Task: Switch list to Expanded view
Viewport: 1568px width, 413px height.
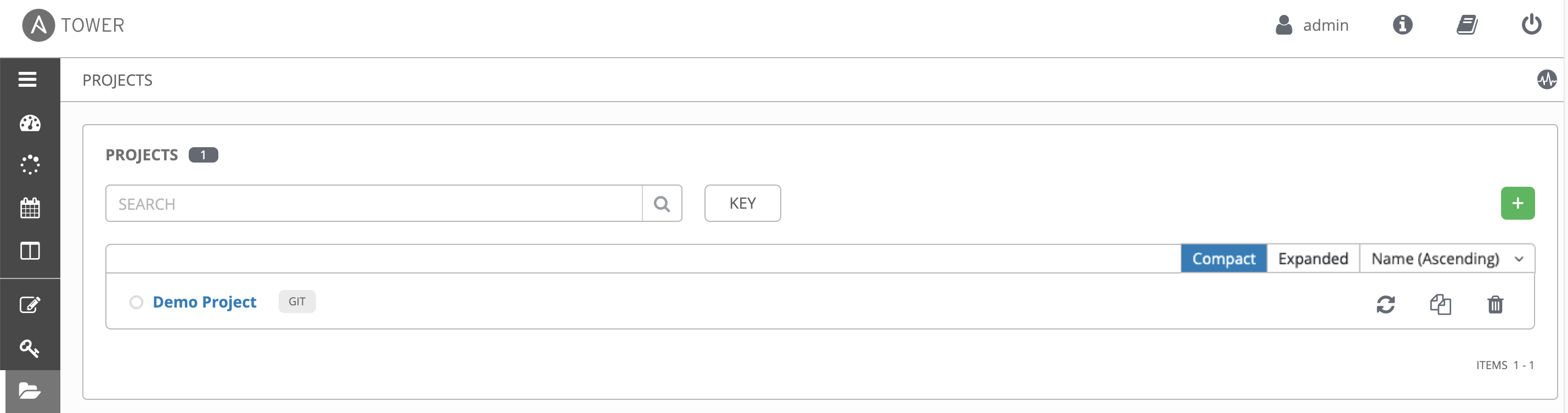Action: [x=1313, y=259]
